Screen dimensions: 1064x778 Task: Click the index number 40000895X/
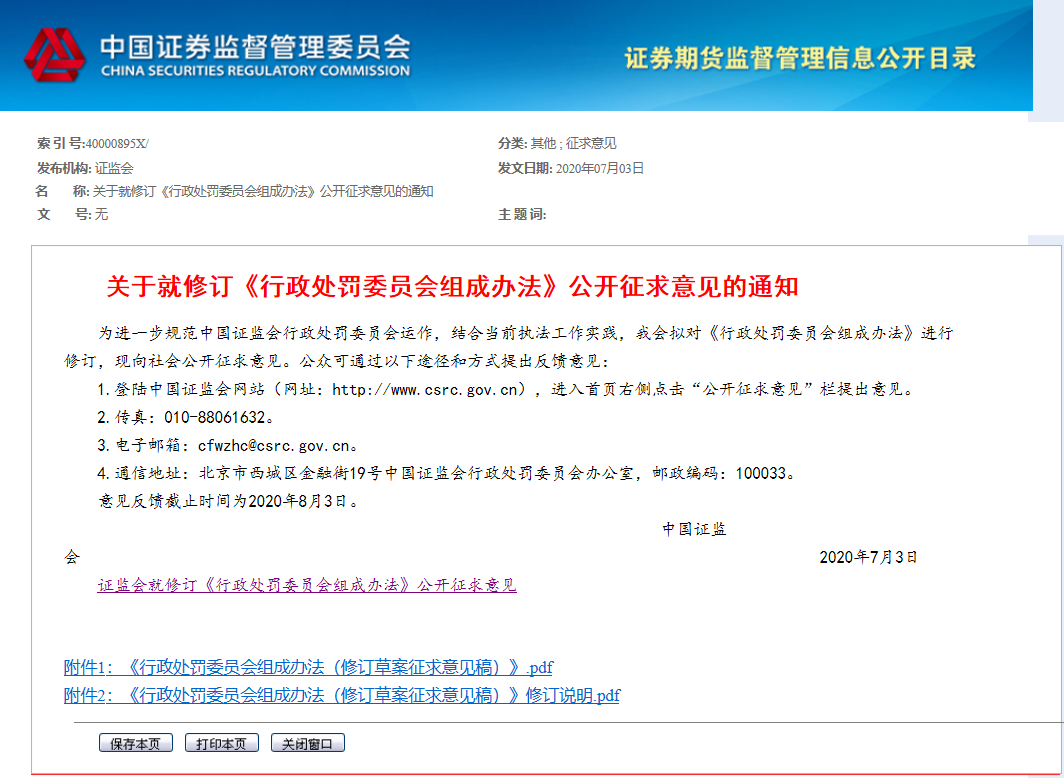pyautogui.click(x=117, y=144)
